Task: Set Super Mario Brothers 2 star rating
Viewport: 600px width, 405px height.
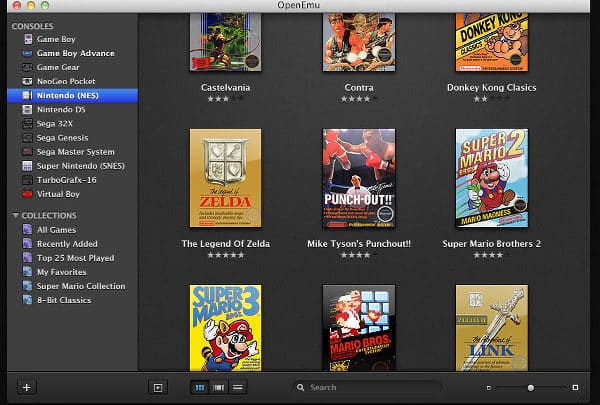Action: (x=492, y=255)
